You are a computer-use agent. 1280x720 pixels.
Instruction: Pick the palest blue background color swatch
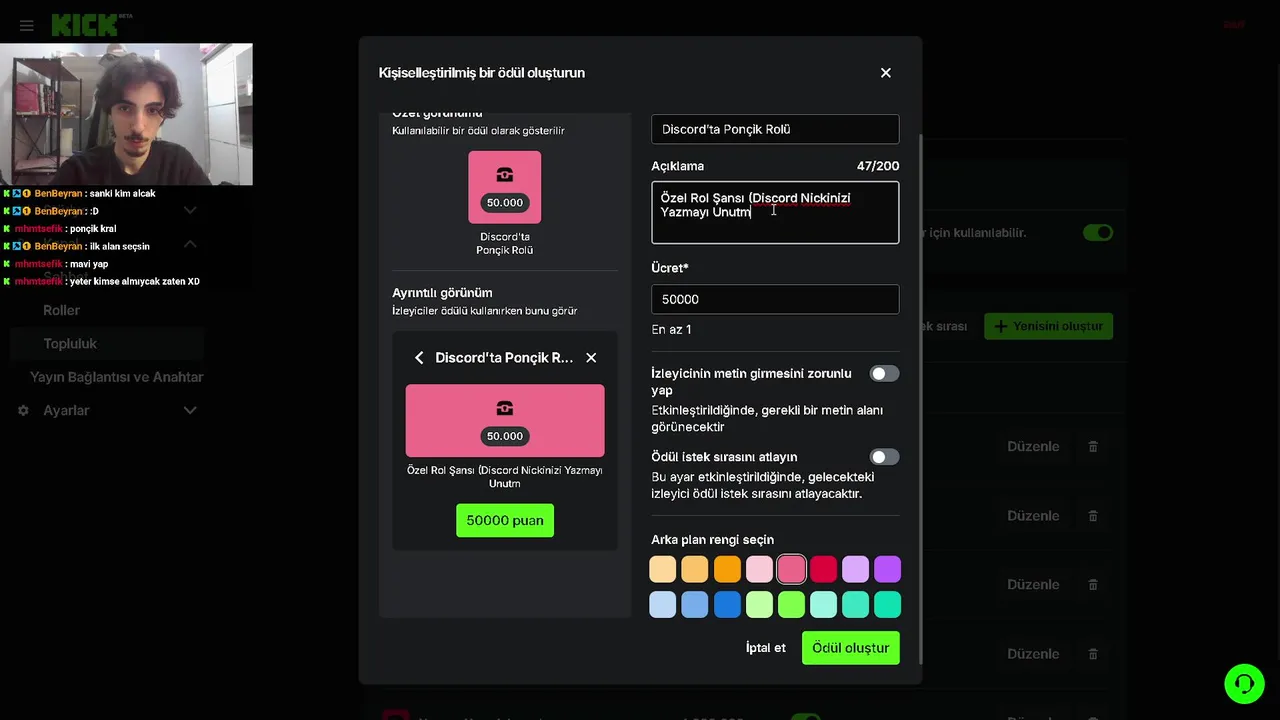[663, 604]
